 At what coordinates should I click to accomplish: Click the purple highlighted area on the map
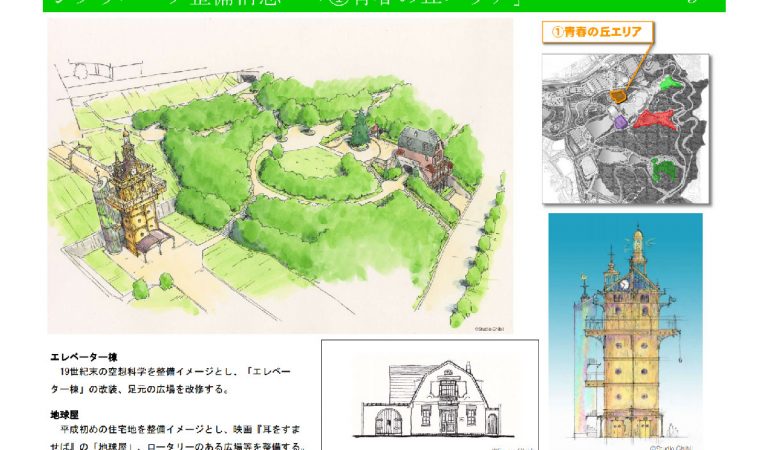pos(620,121)
